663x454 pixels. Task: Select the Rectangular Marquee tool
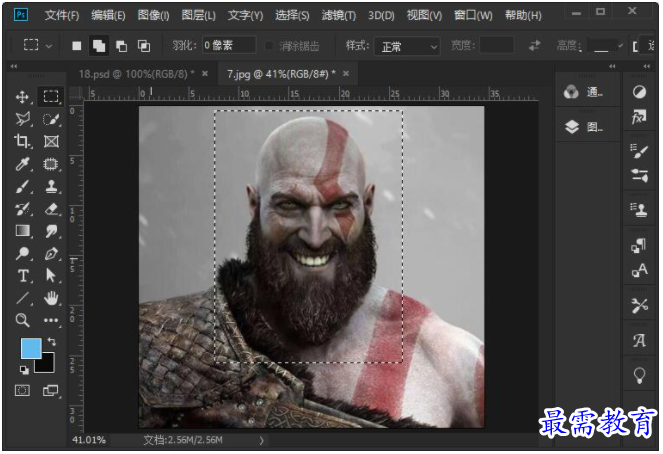(x=51, y=96)
